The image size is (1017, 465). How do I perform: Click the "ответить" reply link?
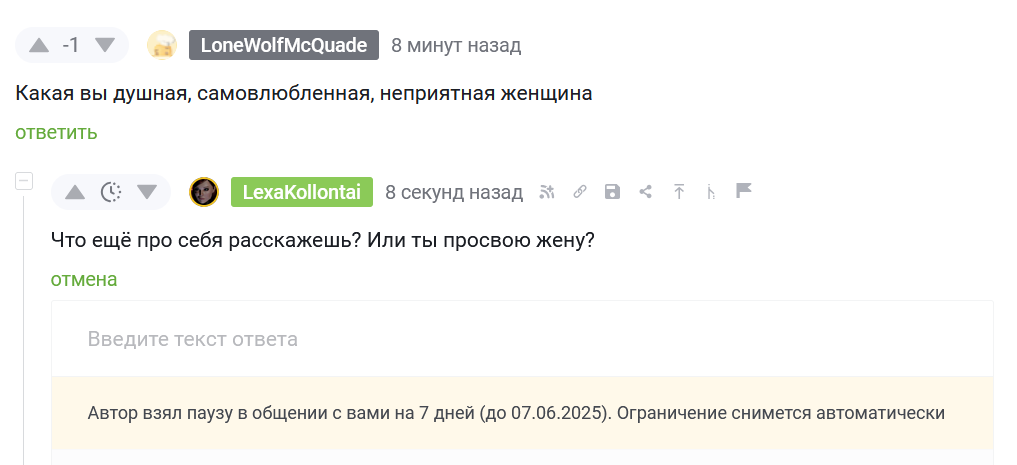tap(56, 132)
